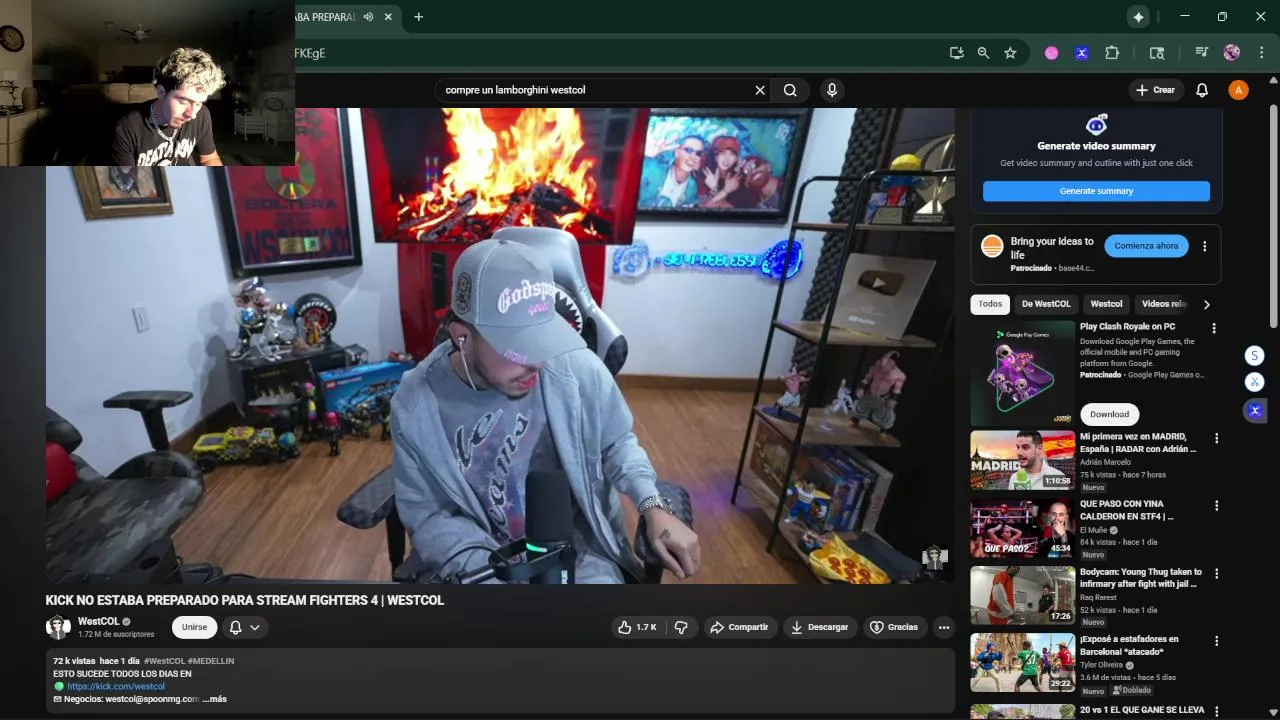Open options for MADRID video
Viewport: 1280px width, 720px height.
click(1216, 438)
